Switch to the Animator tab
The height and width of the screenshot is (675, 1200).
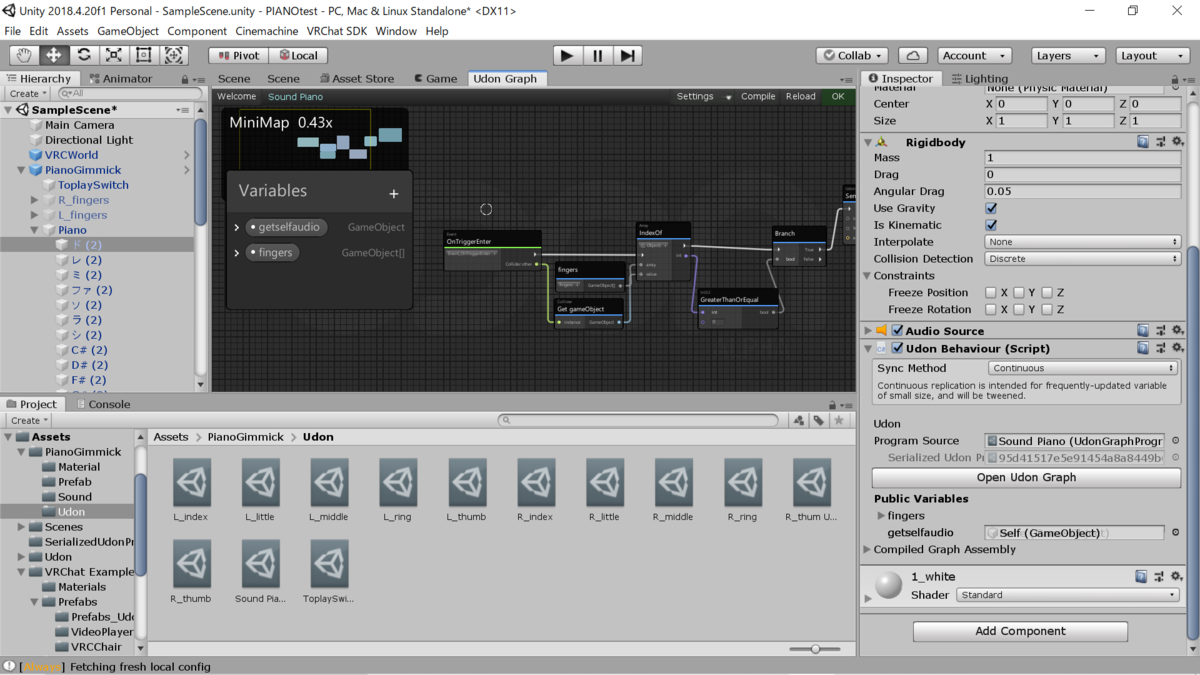120,78
